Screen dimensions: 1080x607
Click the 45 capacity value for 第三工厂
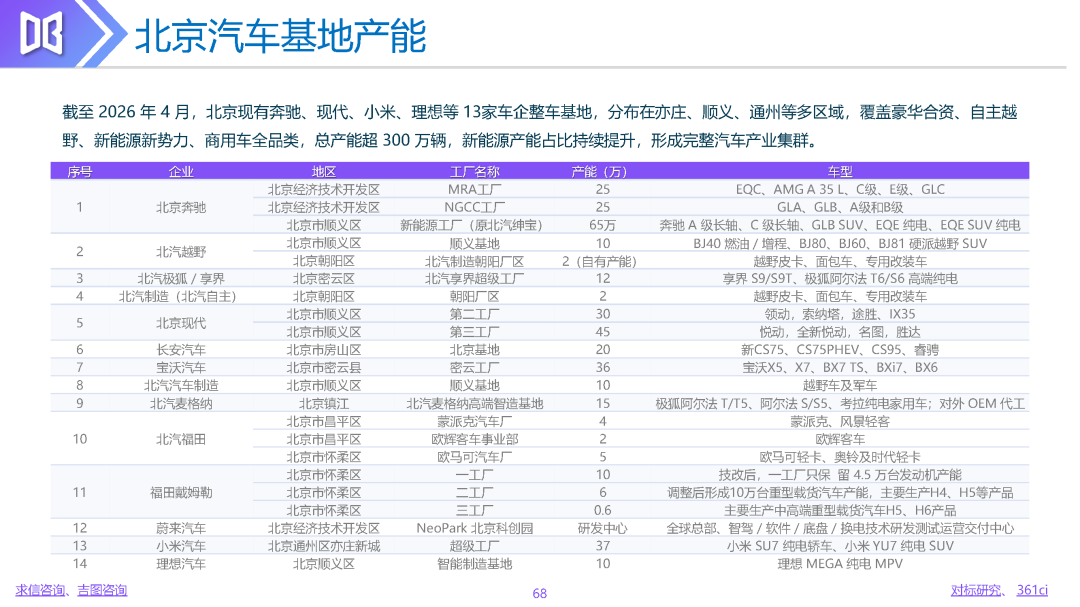(x=603, y=332)
